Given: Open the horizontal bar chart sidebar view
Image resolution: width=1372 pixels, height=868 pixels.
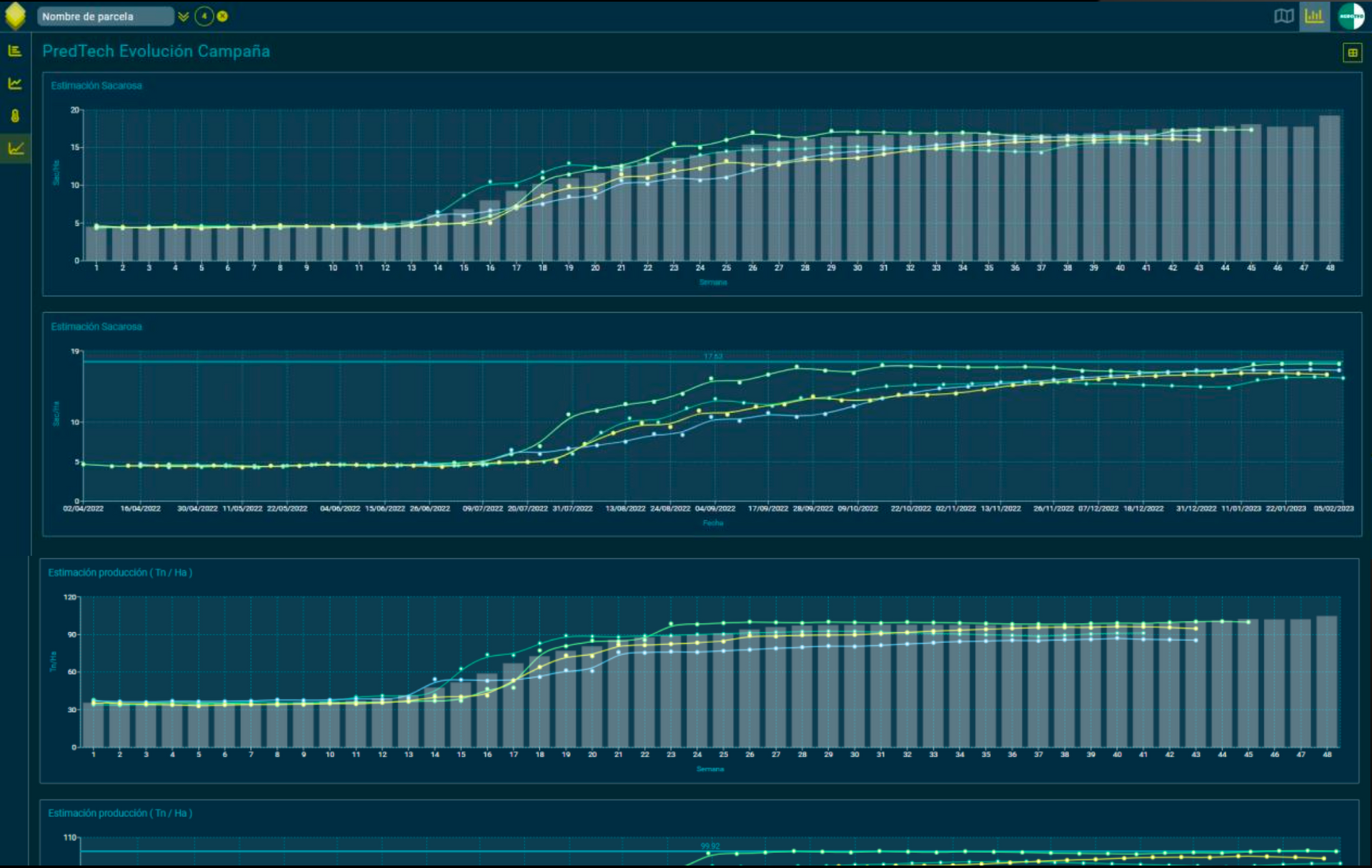Looking at the screenshot, I should click(15, 51).
